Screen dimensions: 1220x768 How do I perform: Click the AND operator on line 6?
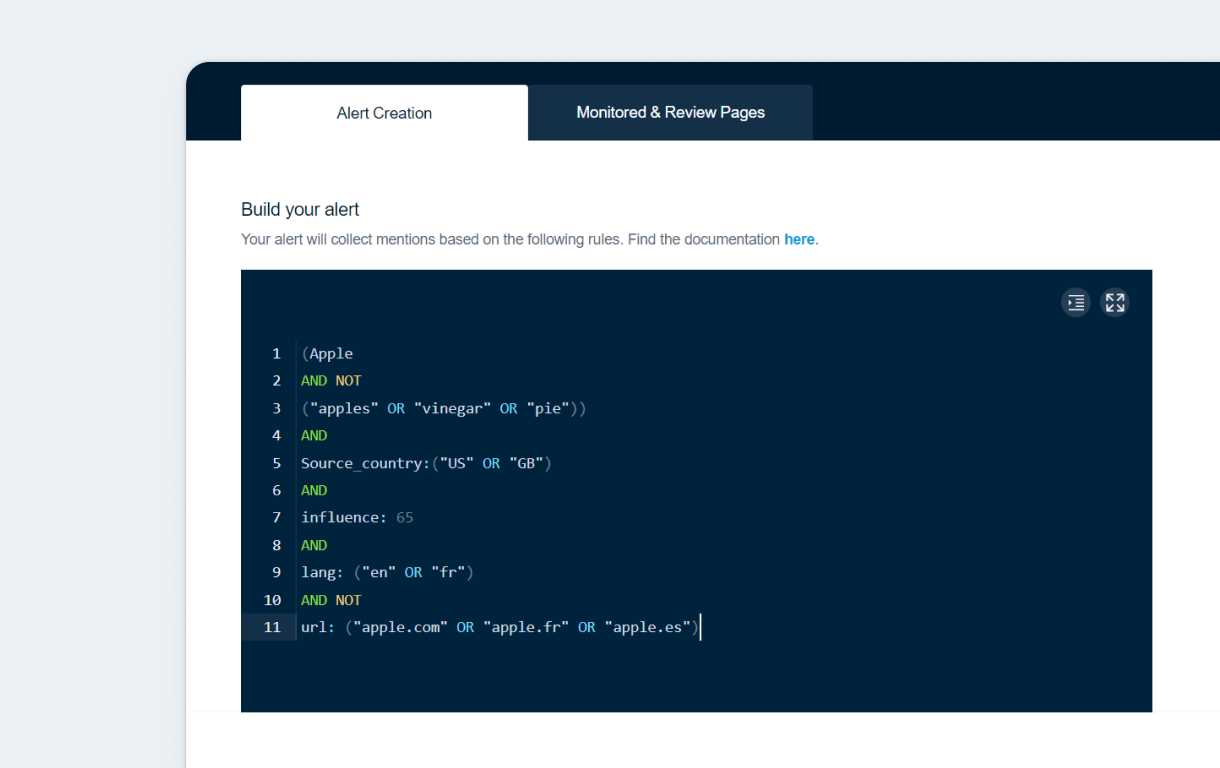[x=314, y=491]
